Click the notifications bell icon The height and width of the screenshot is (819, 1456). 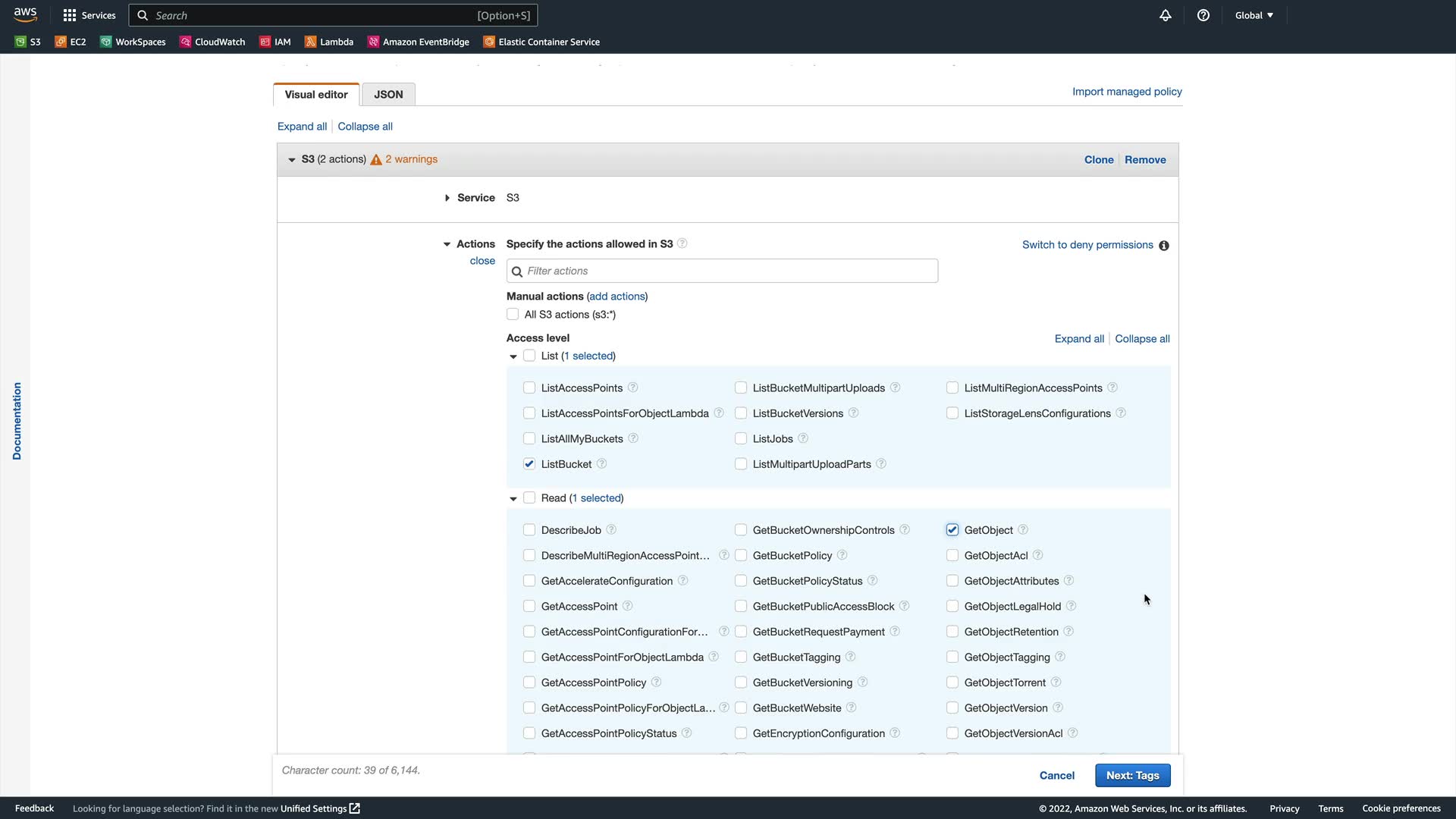[1166, 15]
